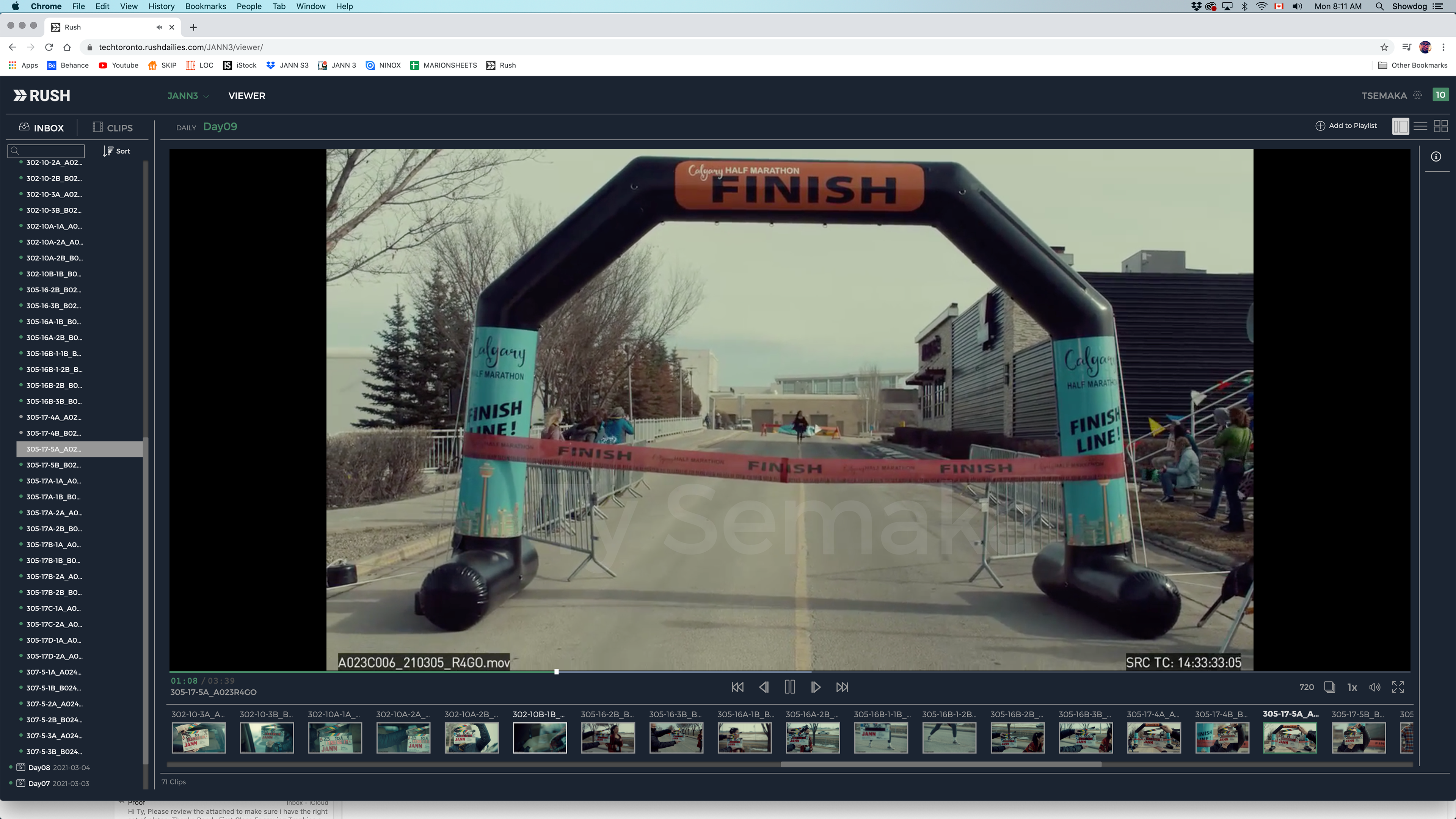This screenshot has height=819, width=1456.
Task: Pause the video playback
Action: pyautogui.click(x=789, y=687)
